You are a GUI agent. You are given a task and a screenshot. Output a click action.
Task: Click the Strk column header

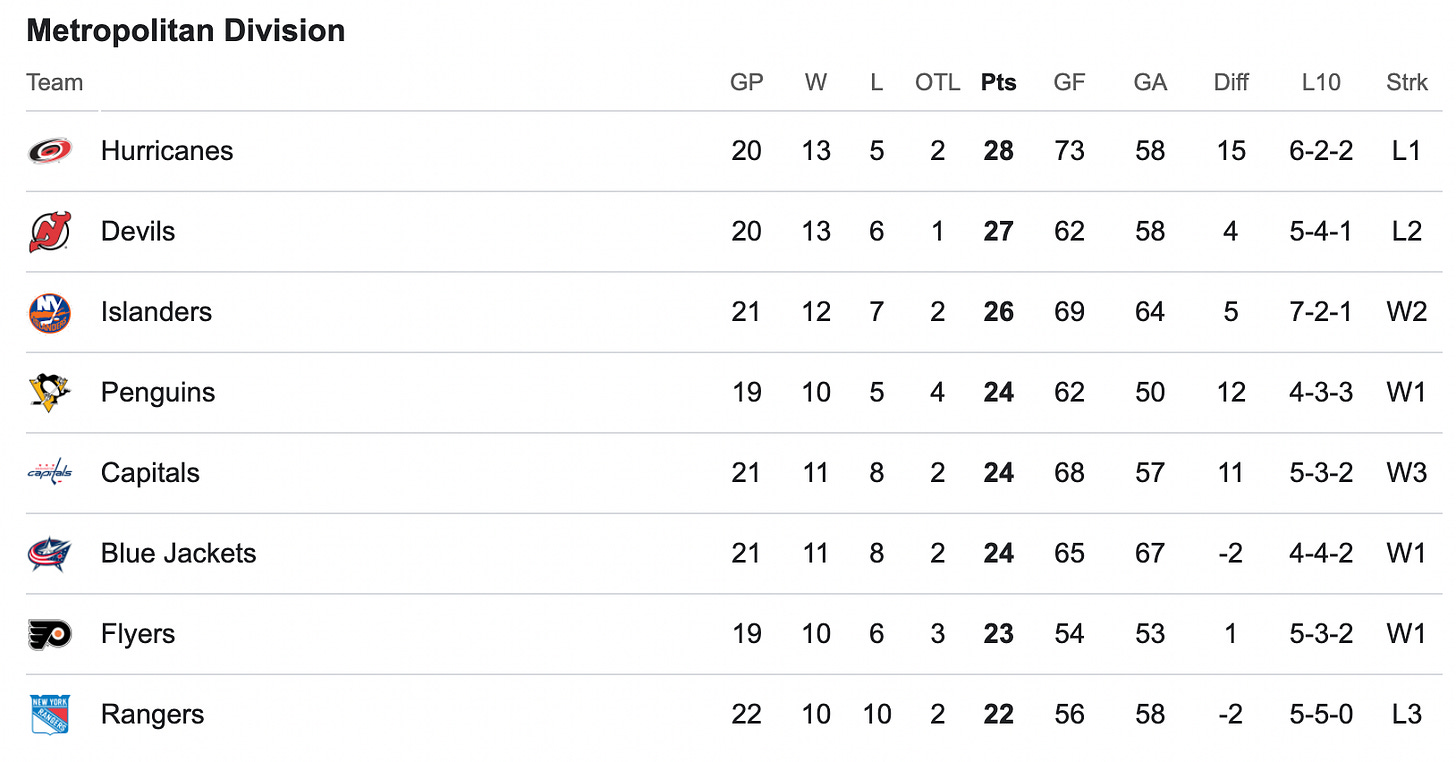pyautogui.click(x=1407, y=83)
